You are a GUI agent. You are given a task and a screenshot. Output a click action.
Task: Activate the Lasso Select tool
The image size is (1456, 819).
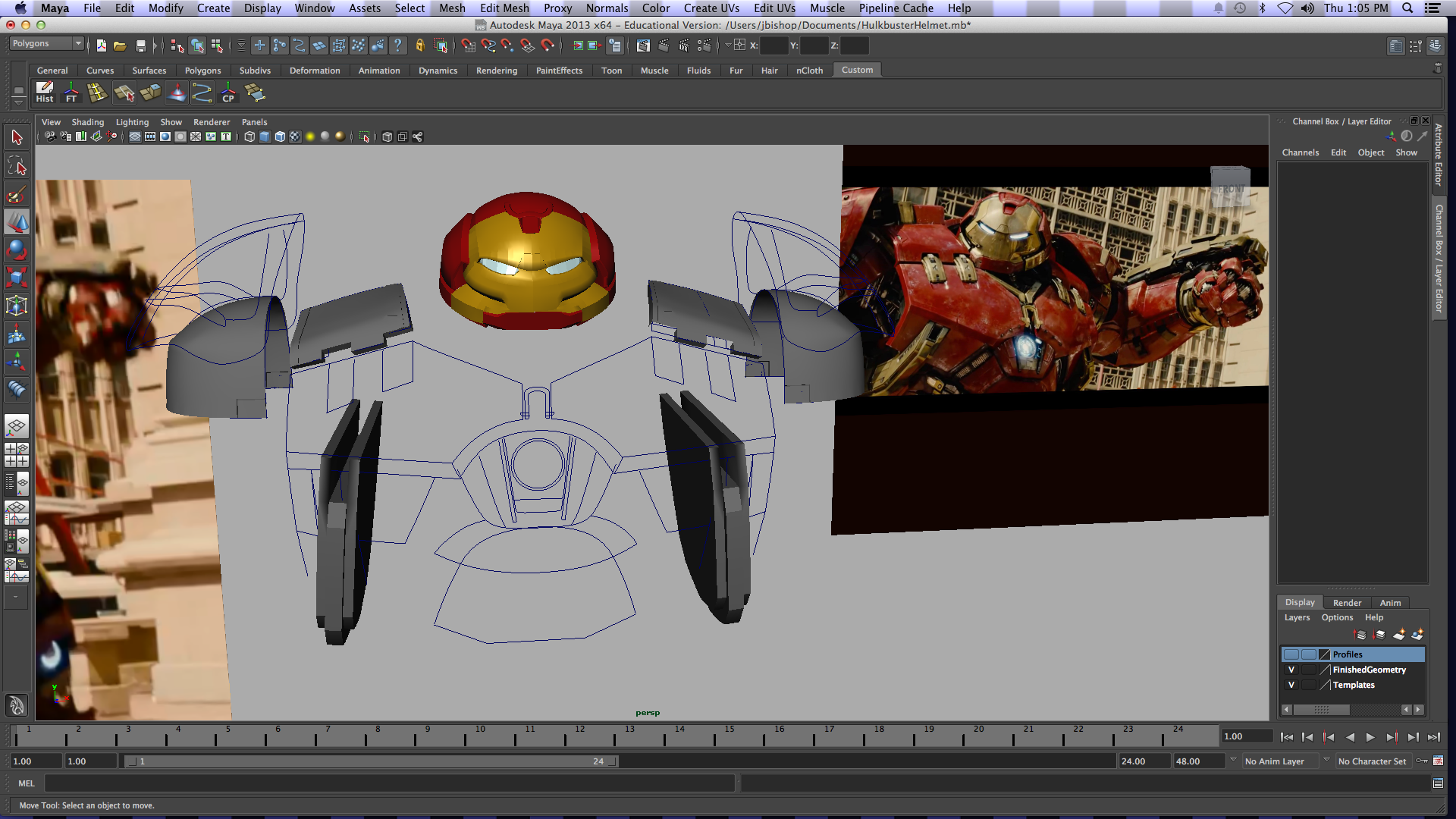pos(17,166)
